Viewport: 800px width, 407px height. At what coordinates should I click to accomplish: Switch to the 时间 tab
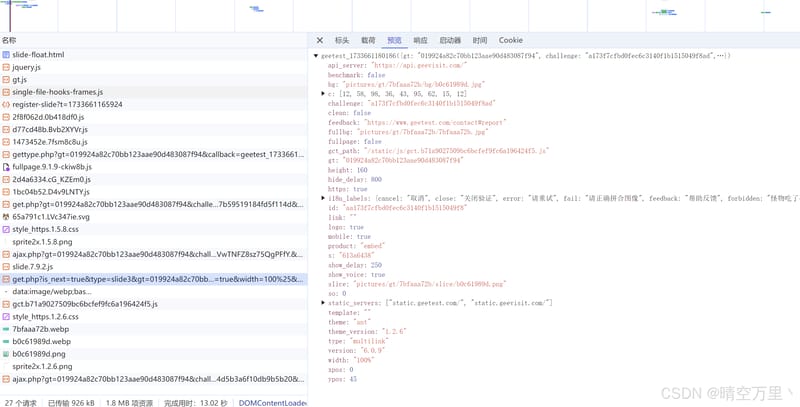480,40
